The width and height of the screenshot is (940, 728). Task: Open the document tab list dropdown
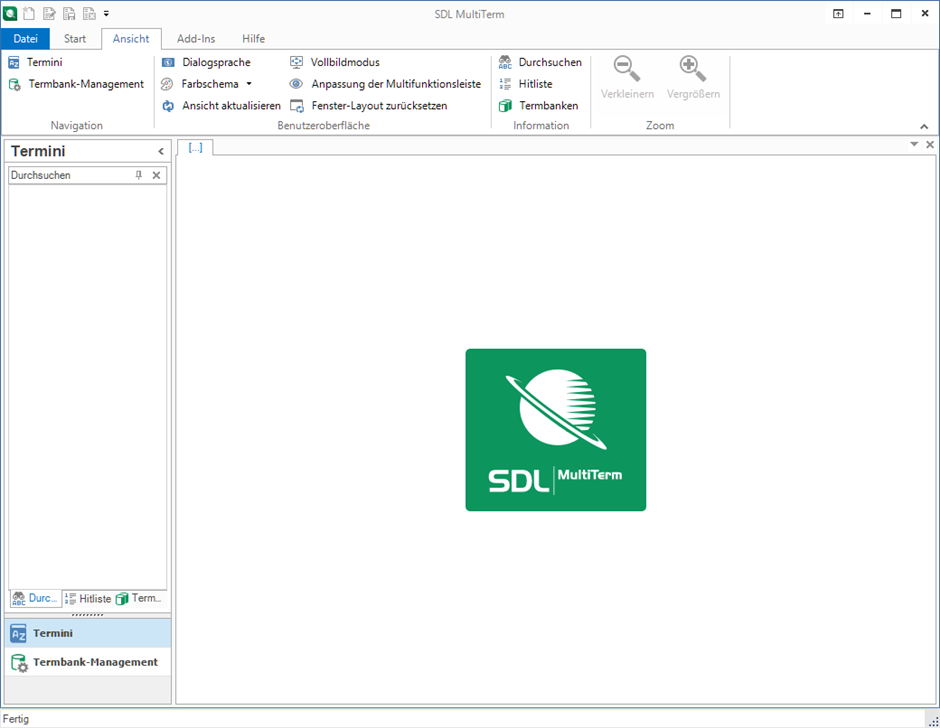(914, 144)
